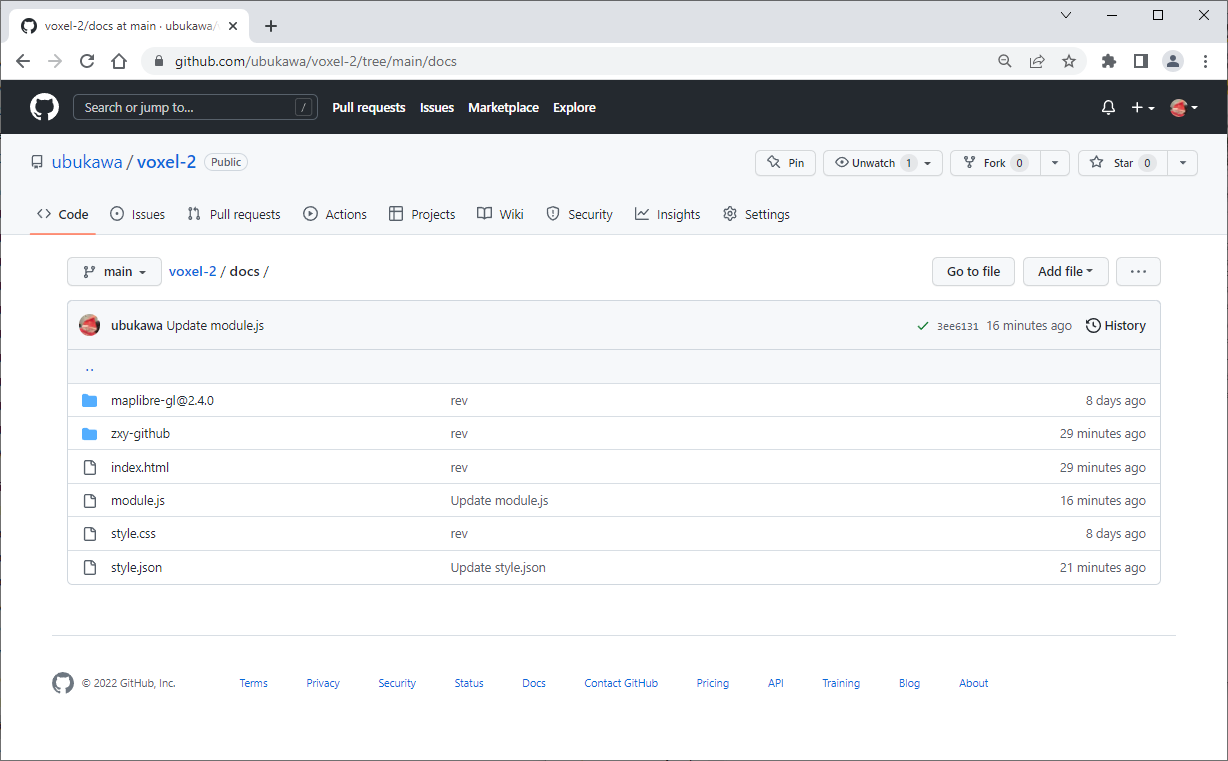Click voxel-2 in the breadcrumb path
Viewport: 1228px width, 761px height.
193,271
